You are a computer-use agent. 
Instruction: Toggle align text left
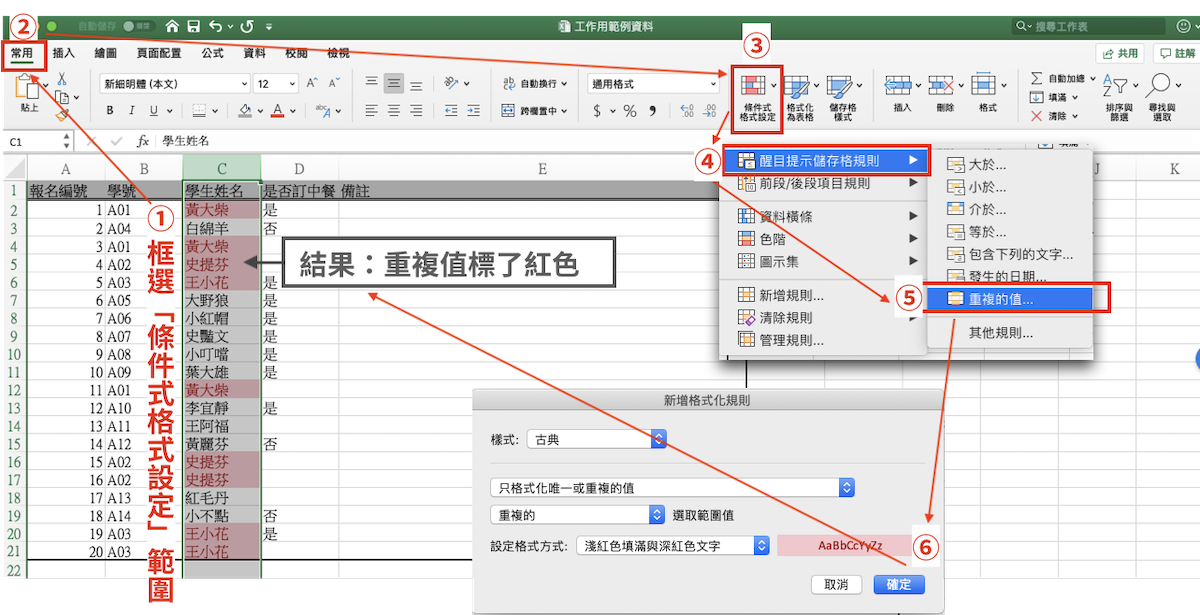pyautogui.click(x=371, y=111)
